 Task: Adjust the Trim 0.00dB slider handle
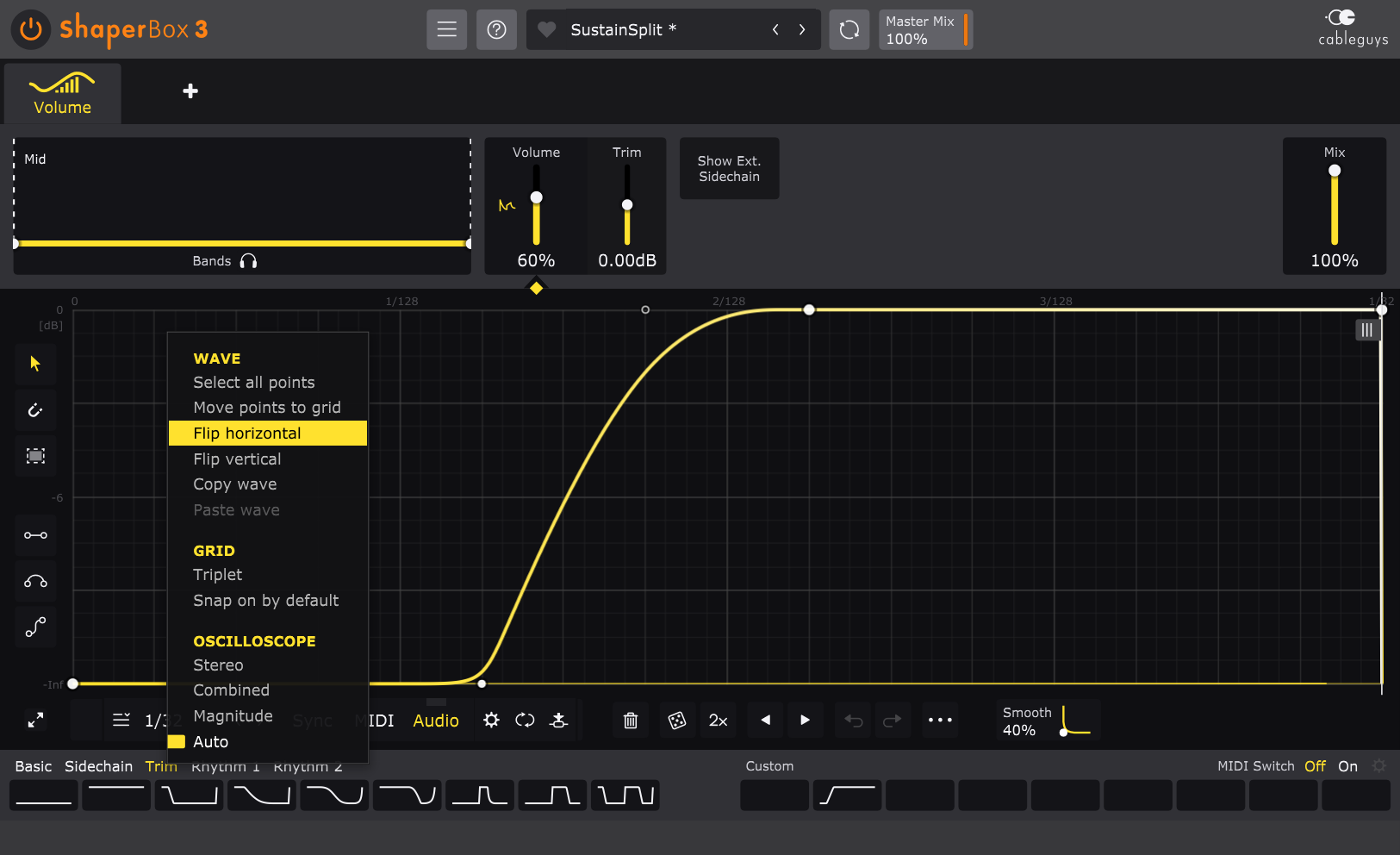[x=627, y=205]
